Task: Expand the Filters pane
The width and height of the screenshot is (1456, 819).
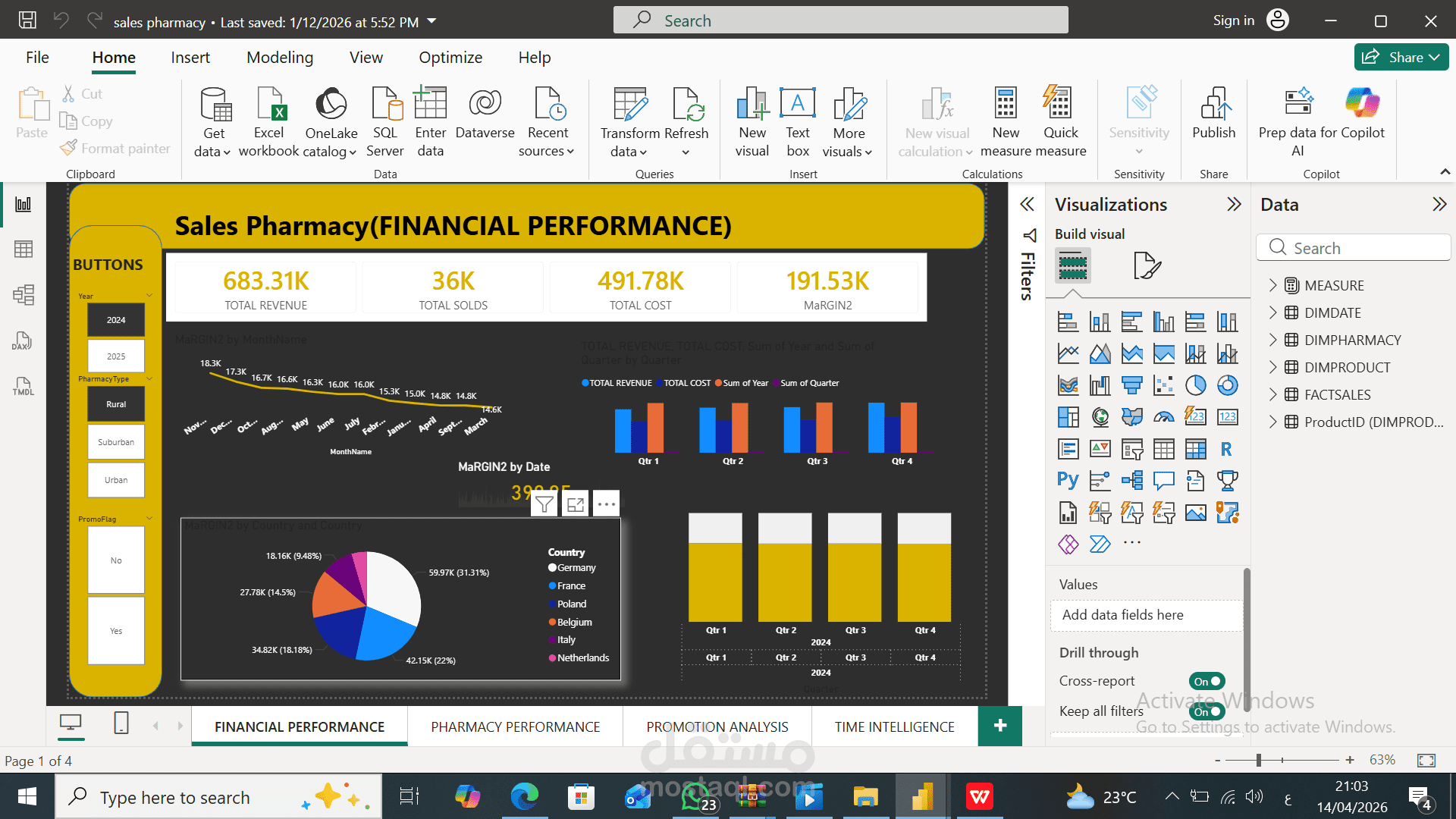Action: coord(1027,204)
